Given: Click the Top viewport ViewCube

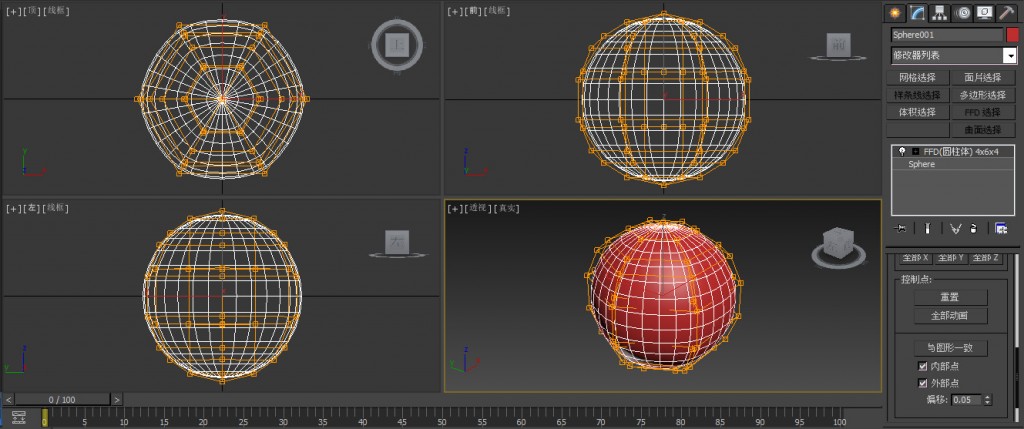Looking at the screenshot, I should pyautogui.click(x=396, y=44).
